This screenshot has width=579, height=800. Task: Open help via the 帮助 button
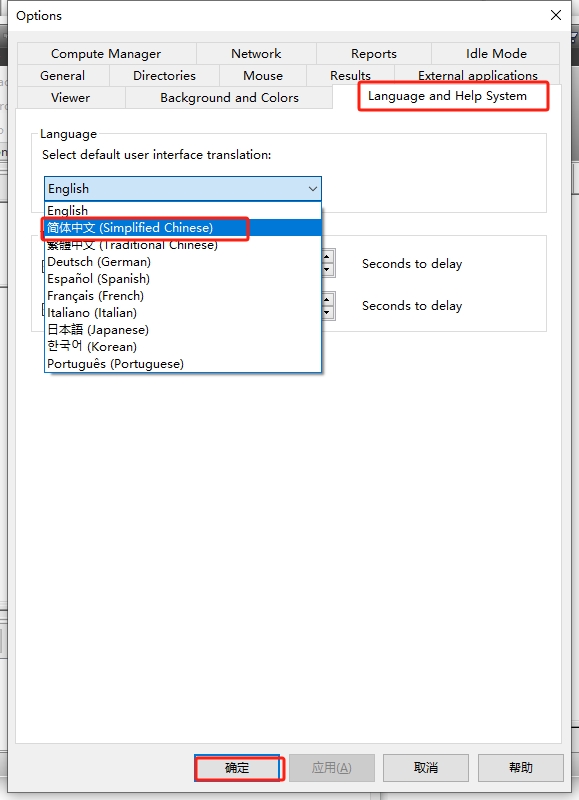(521, 768)
